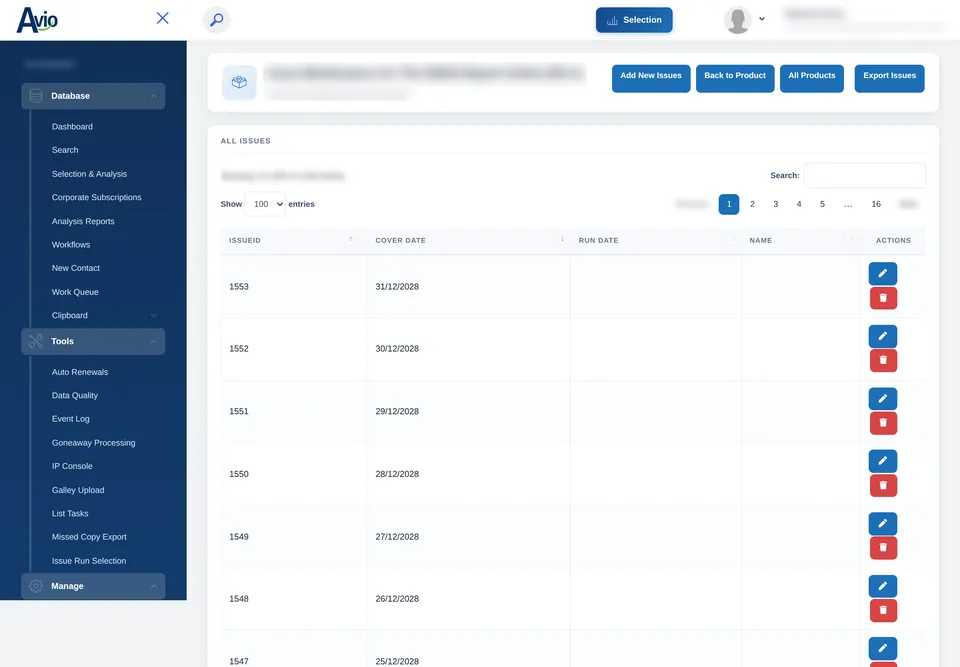The image size is (960, 667).
Task: Go to pagination page 4
Action: [x=799, y=204]
